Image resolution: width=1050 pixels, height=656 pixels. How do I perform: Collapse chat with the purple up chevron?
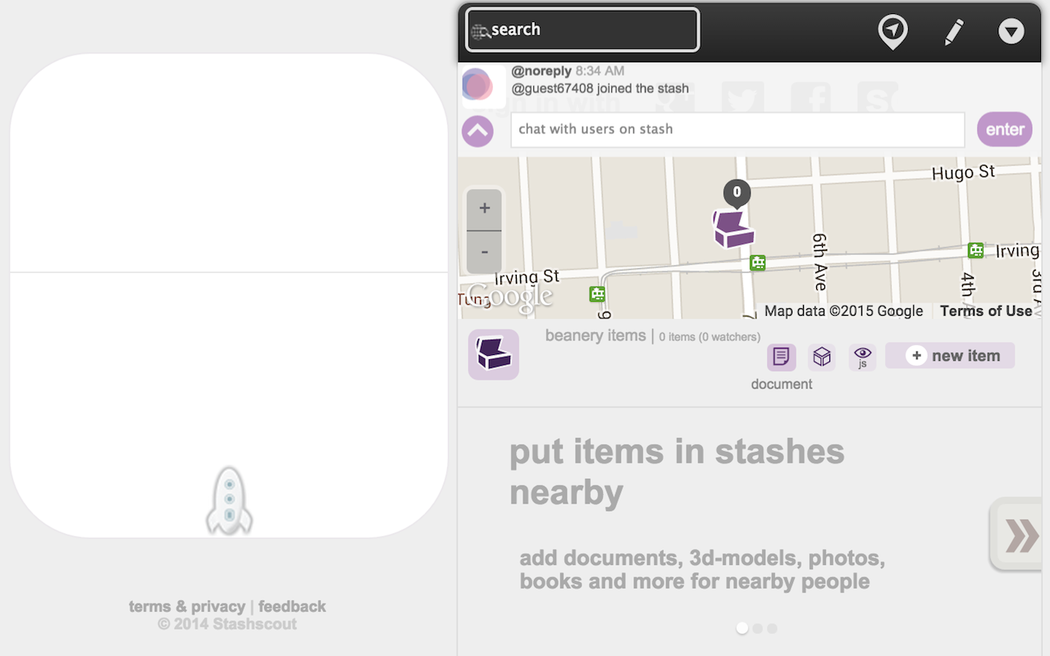coord(478,130)
